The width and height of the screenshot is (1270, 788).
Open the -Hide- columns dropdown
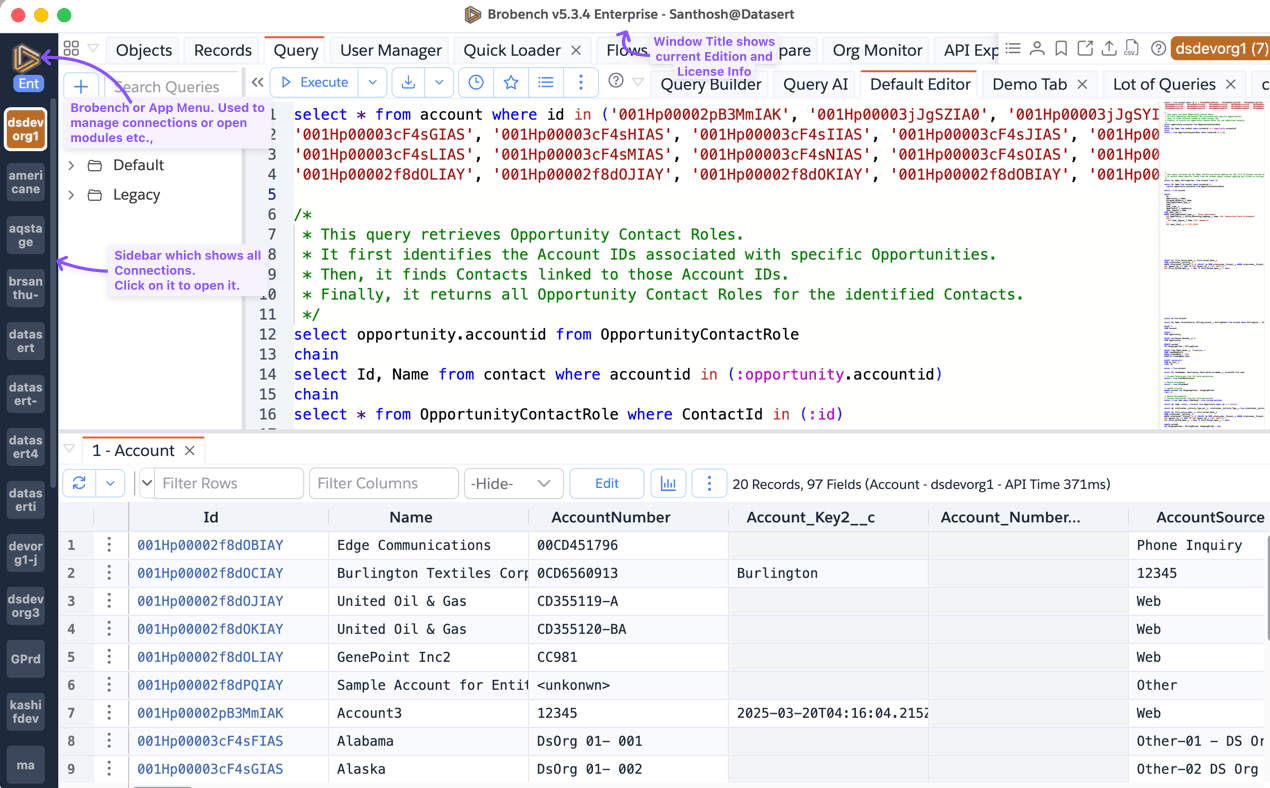(x=513, y=484)
